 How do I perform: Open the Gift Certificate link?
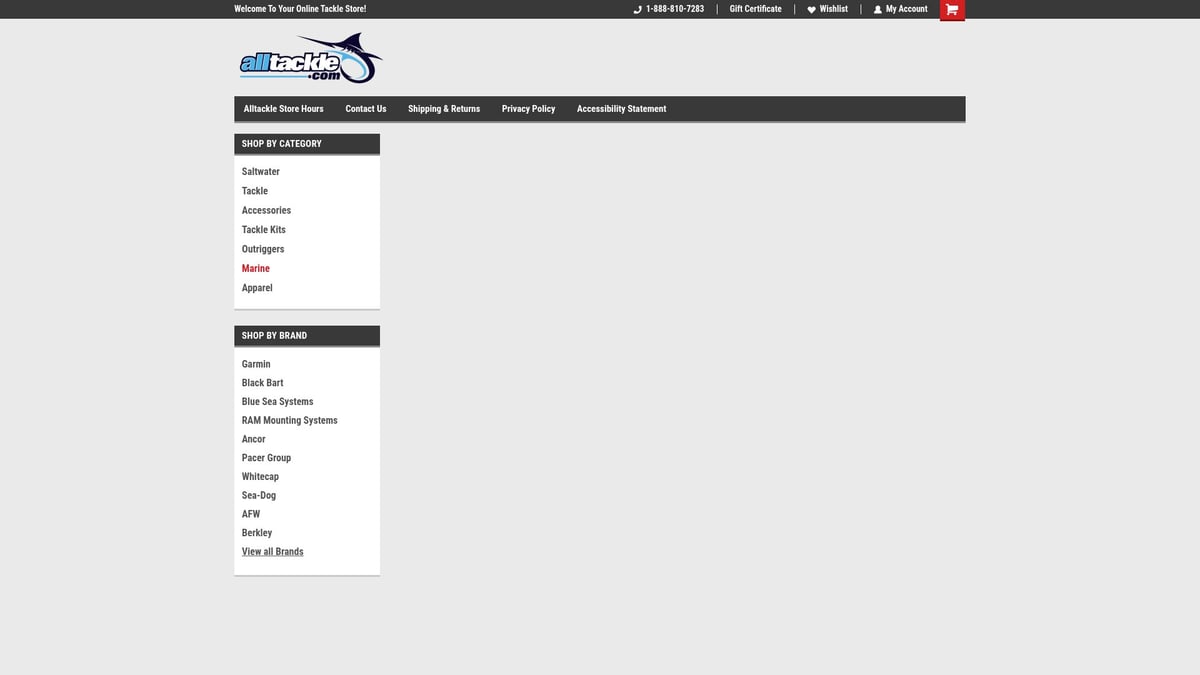[x=755, y=9]
